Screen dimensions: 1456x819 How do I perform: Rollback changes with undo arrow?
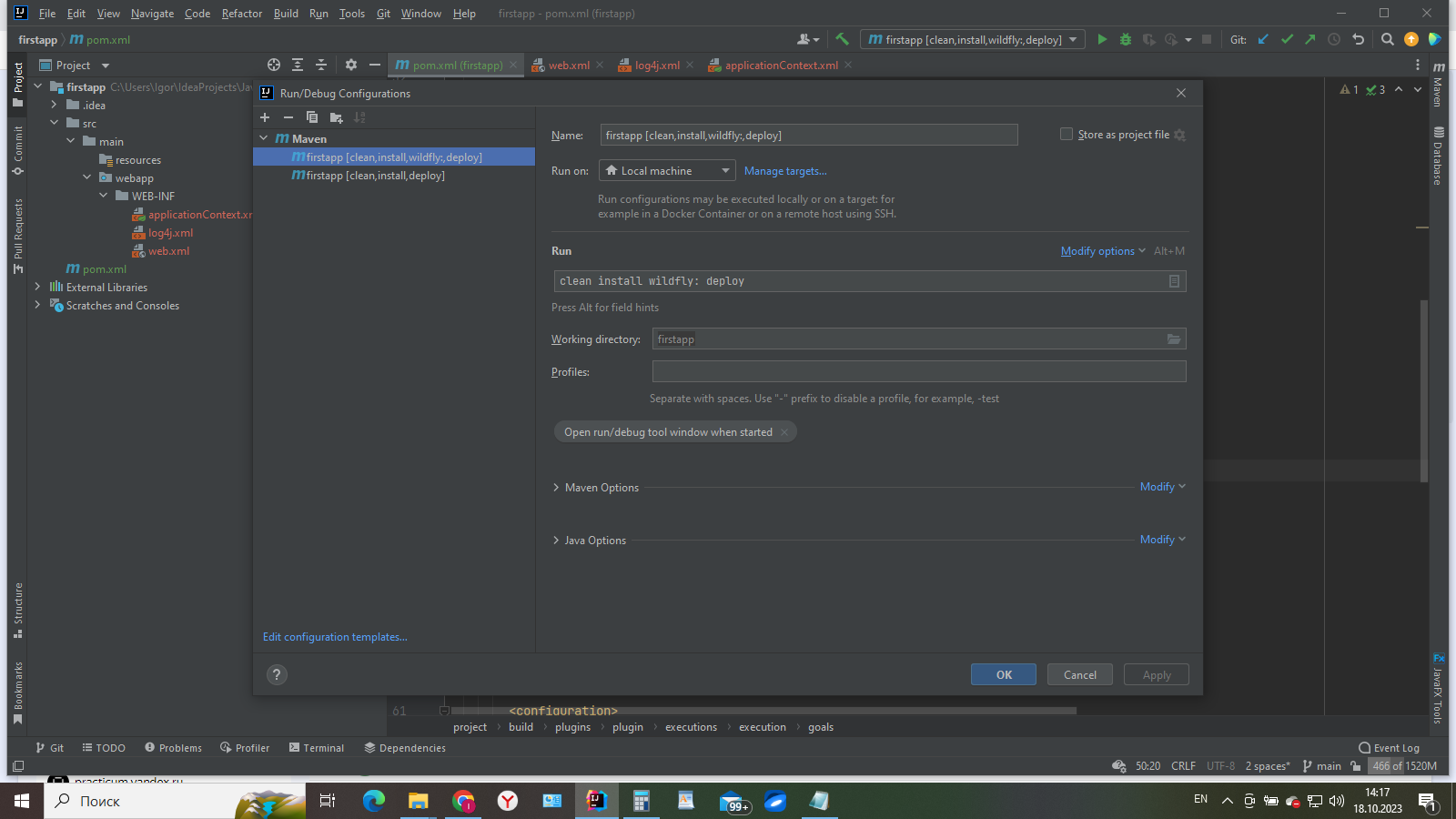[1359, 39]
